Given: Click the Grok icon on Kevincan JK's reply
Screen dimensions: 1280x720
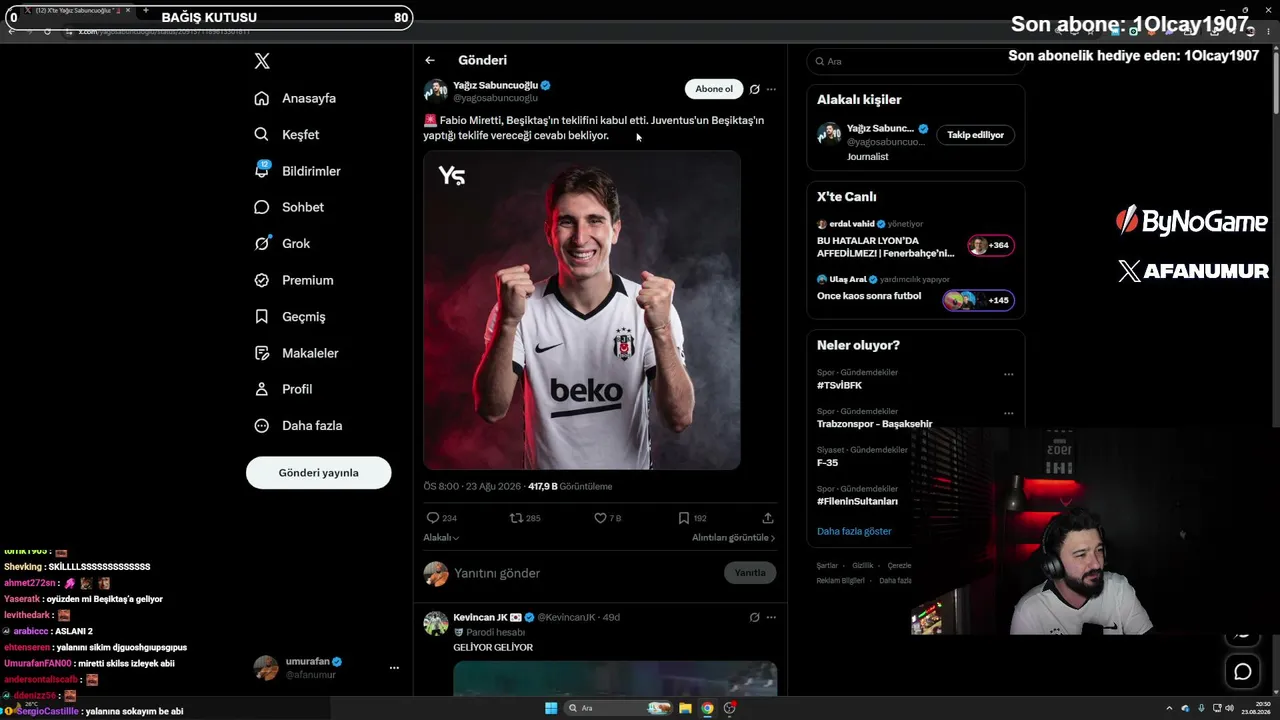Looking at the screenshot, I should [755, 618].
